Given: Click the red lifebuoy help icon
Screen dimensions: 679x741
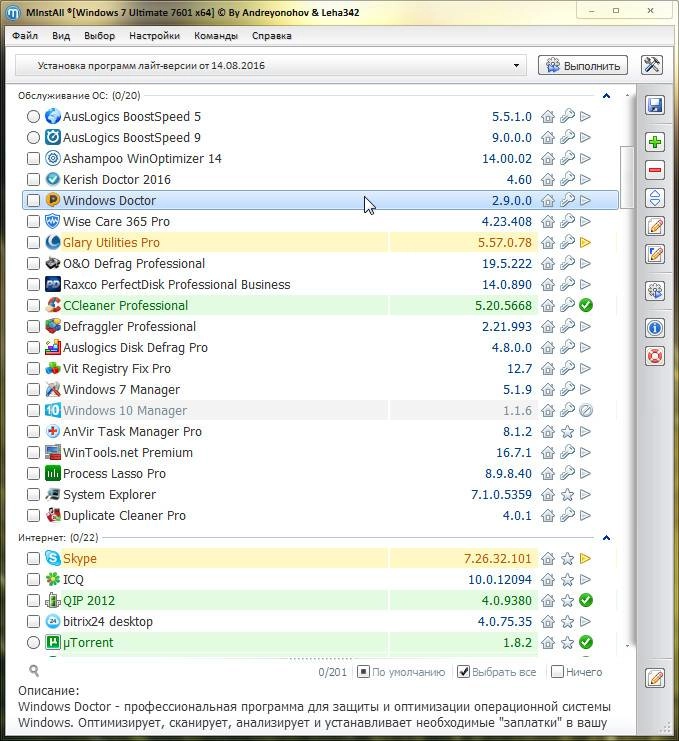Looking at the screenshot, I should (x=655, y=356).
